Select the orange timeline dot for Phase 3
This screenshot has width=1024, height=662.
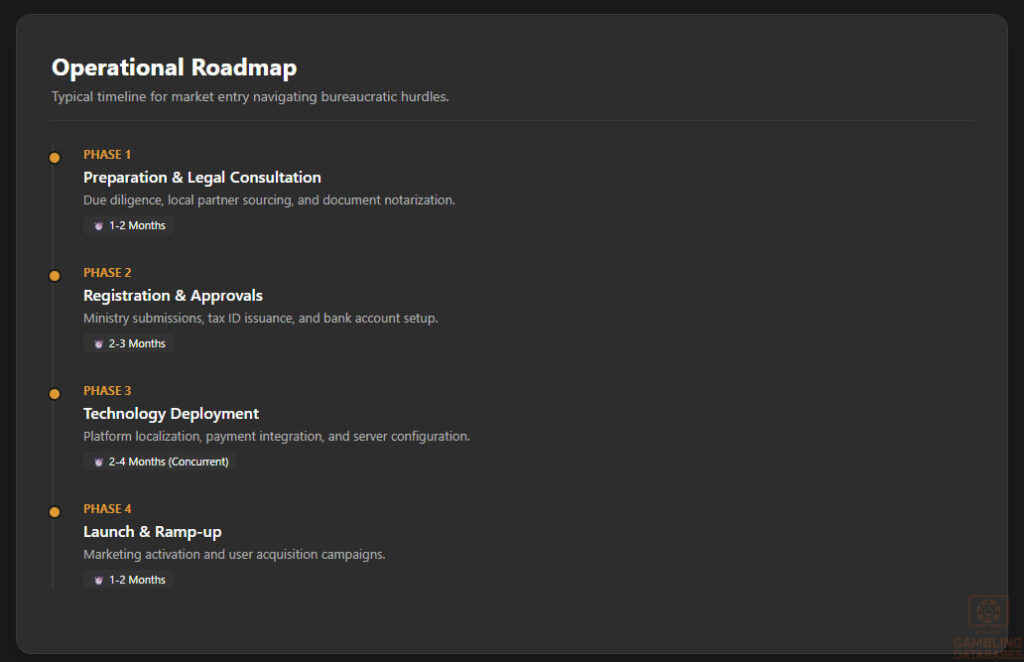pos(54,393)
